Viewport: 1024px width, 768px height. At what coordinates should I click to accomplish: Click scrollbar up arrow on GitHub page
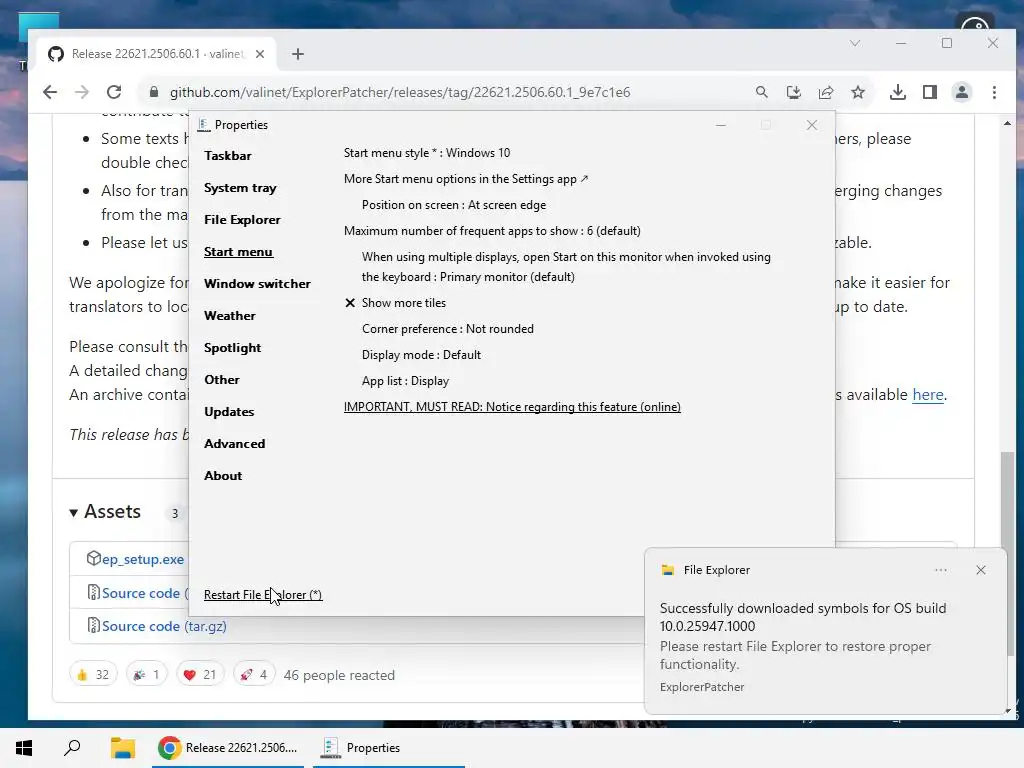coord(1008,123)
